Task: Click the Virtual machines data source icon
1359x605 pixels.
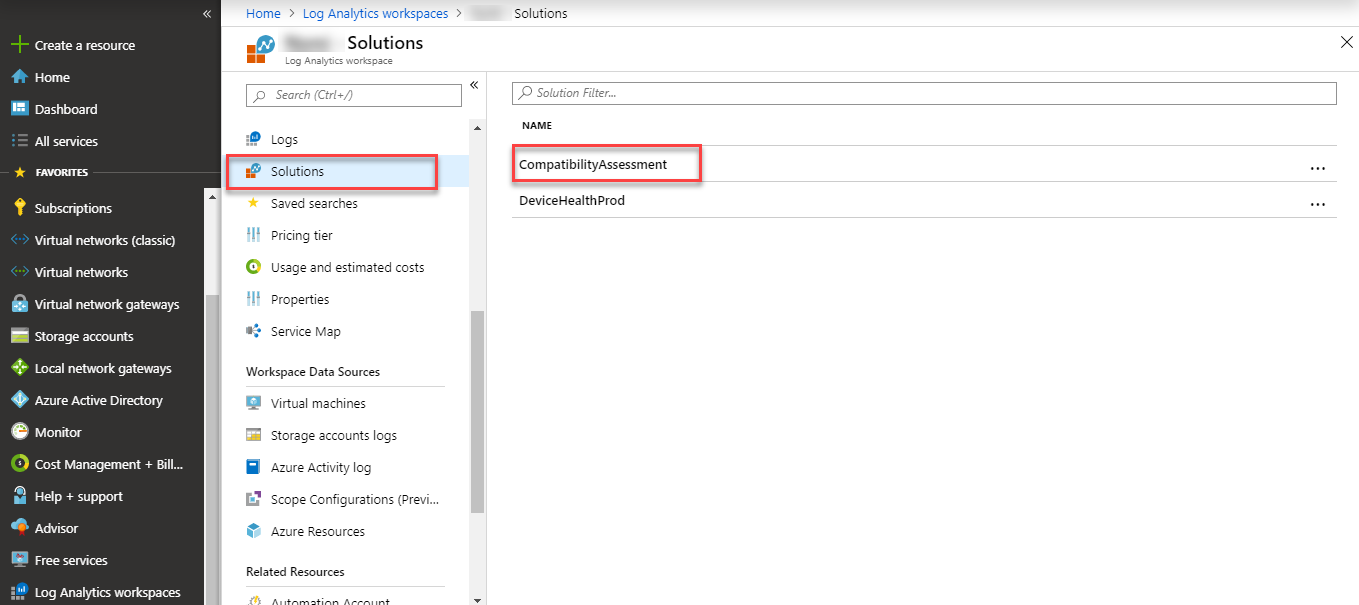Action: (x=253, y=403)
